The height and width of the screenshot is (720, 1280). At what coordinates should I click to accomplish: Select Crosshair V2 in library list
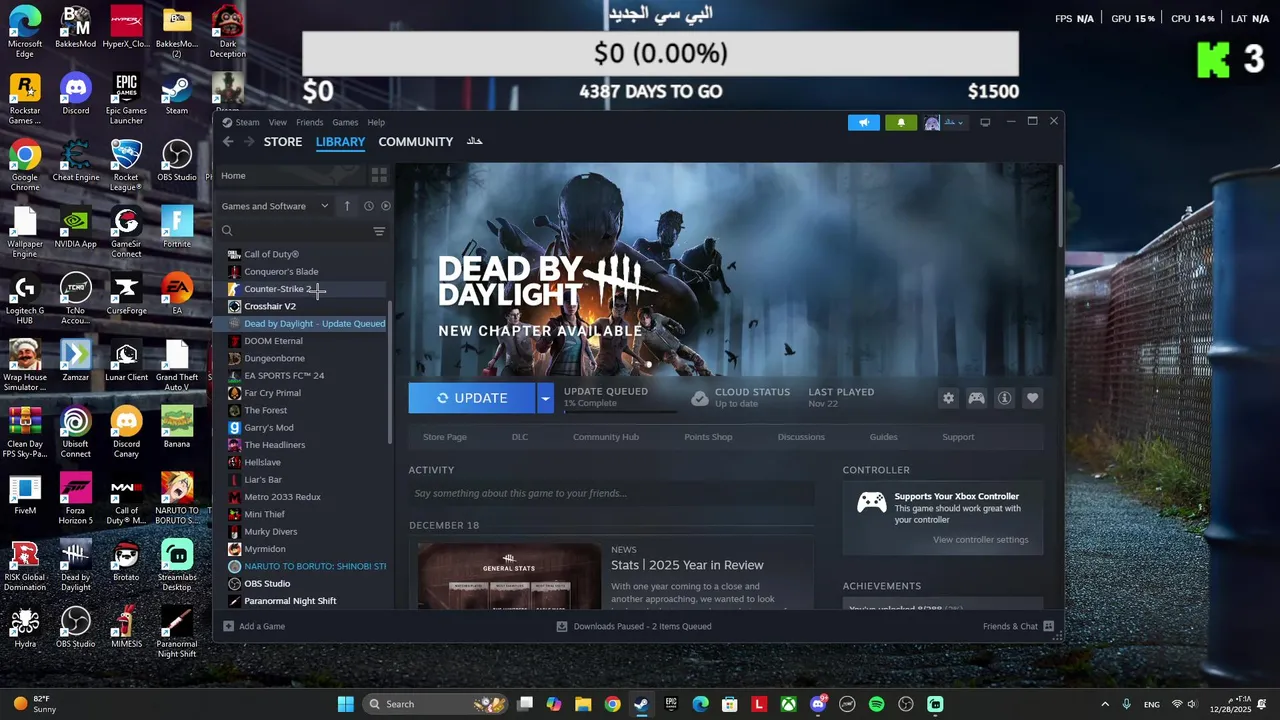click(300, 306)
